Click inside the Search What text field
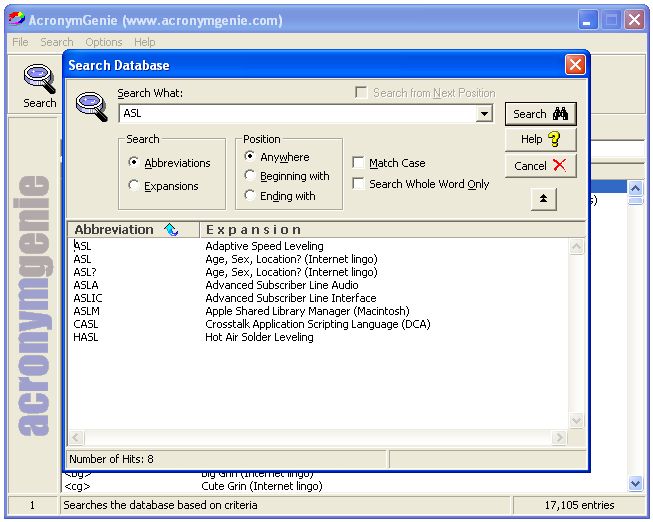 297,113
